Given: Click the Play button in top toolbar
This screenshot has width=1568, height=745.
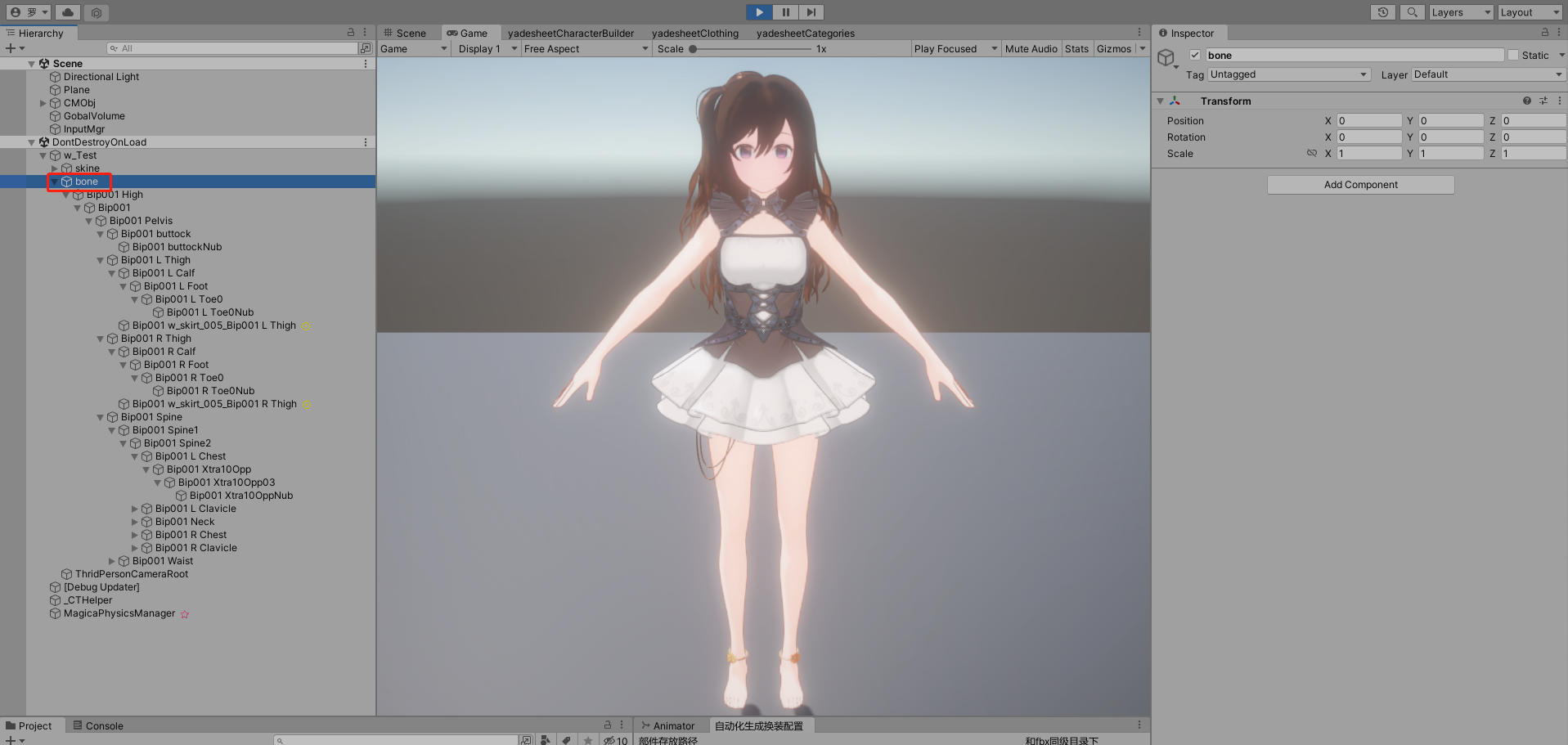Looking at the screenshot, I should pos(759,12).
